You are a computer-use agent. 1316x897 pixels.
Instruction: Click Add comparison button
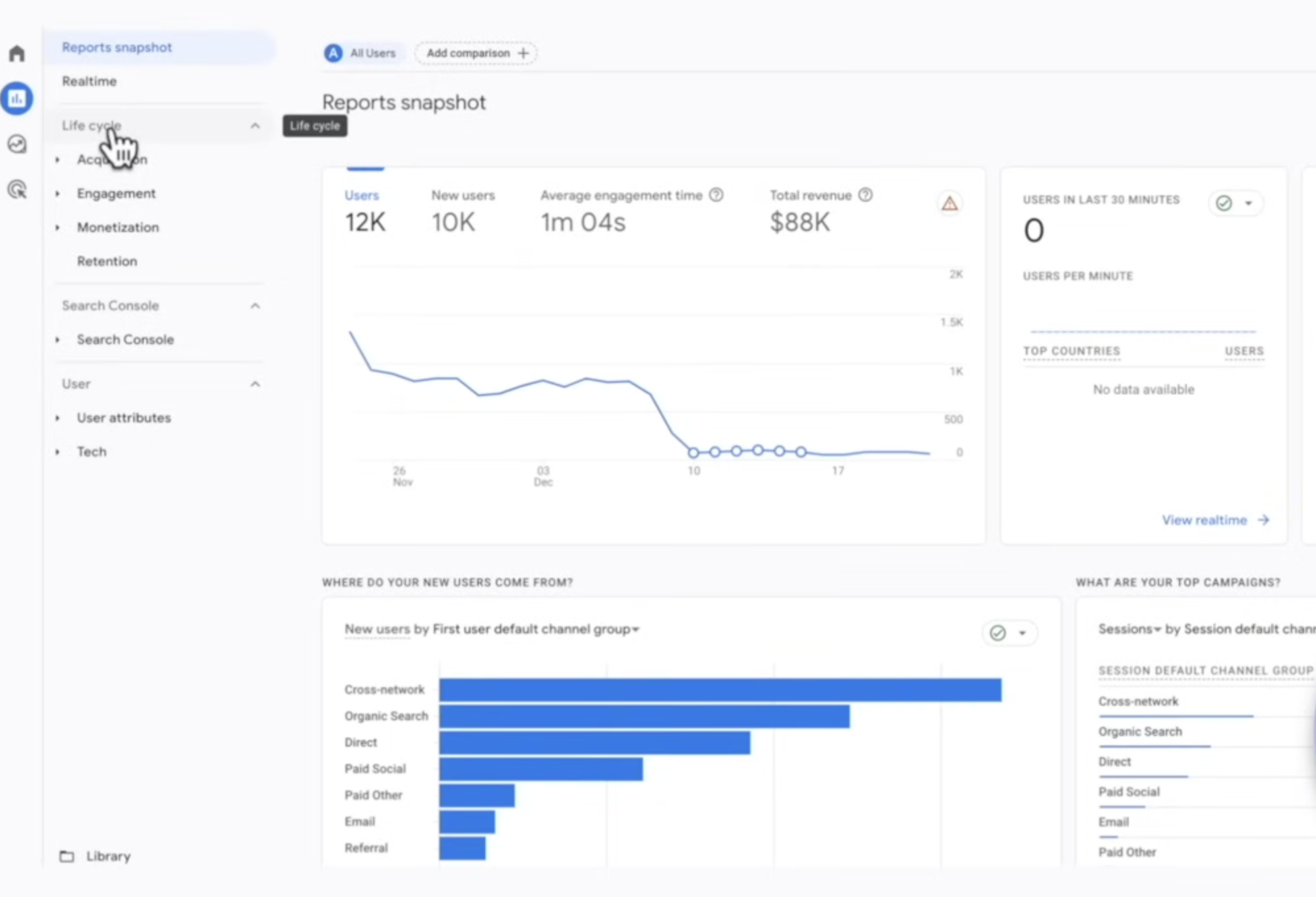(x=476, y=53)
